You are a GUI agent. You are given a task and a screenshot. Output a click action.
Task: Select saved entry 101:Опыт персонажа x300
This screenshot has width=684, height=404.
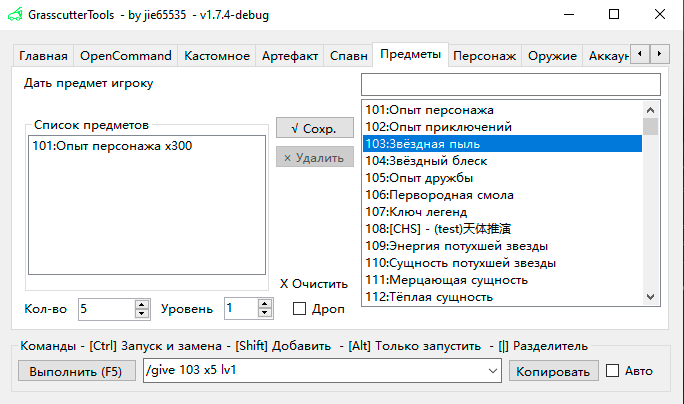(112, 146)
